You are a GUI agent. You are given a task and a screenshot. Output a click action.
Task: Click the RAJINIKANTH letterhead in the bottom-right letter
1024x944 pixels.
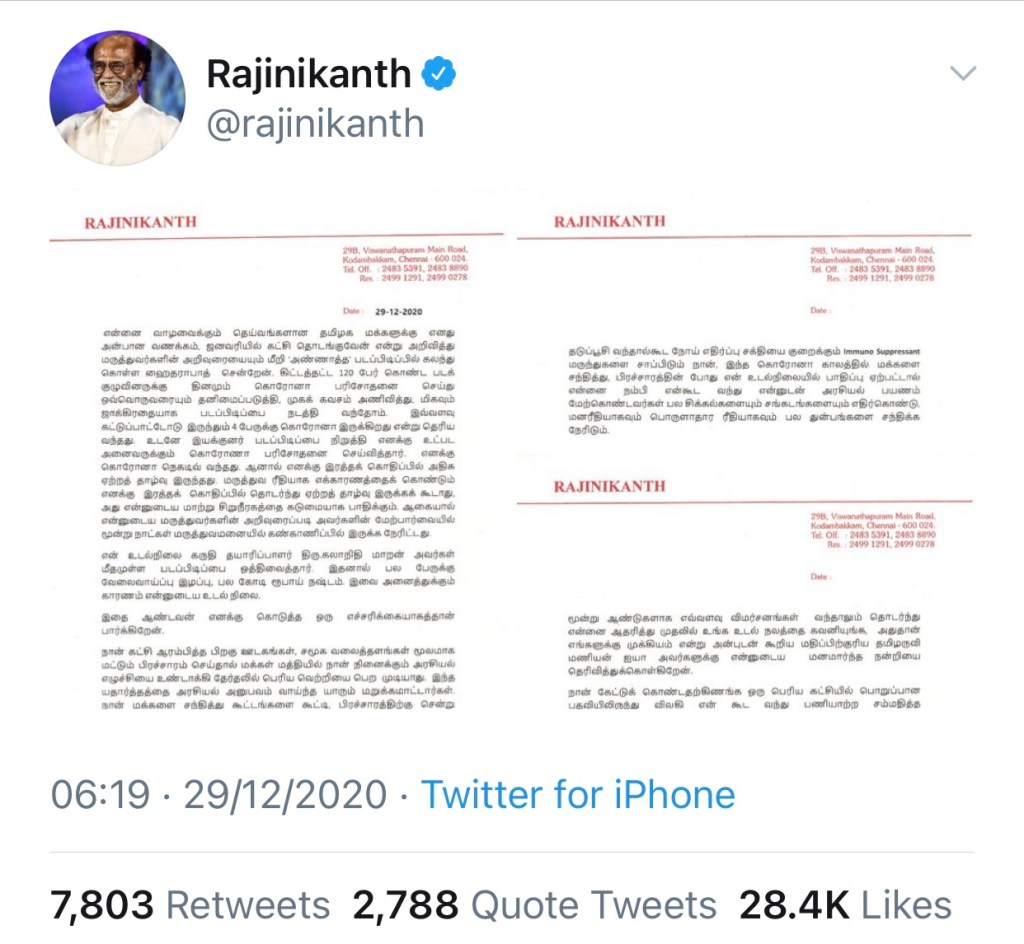(609, 486)
